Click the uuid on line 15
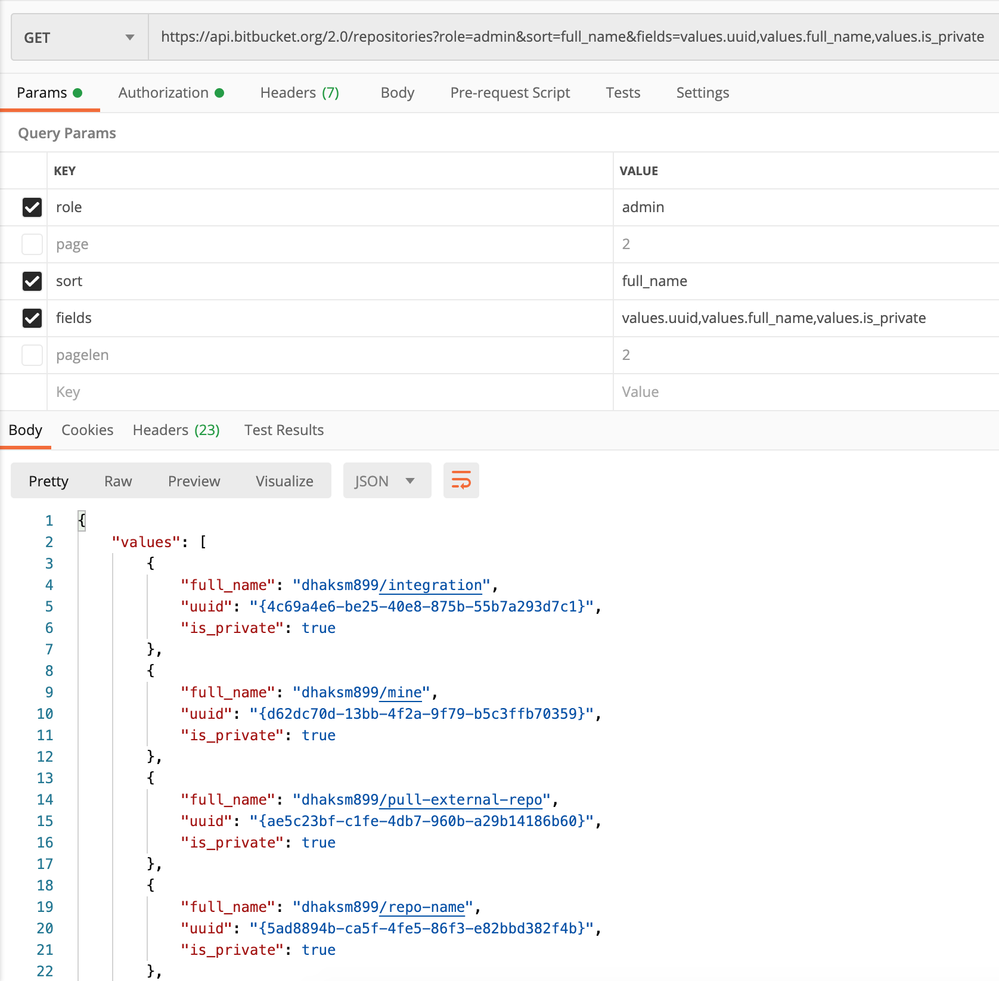This screenshot has width=999, height=981. 421,821
